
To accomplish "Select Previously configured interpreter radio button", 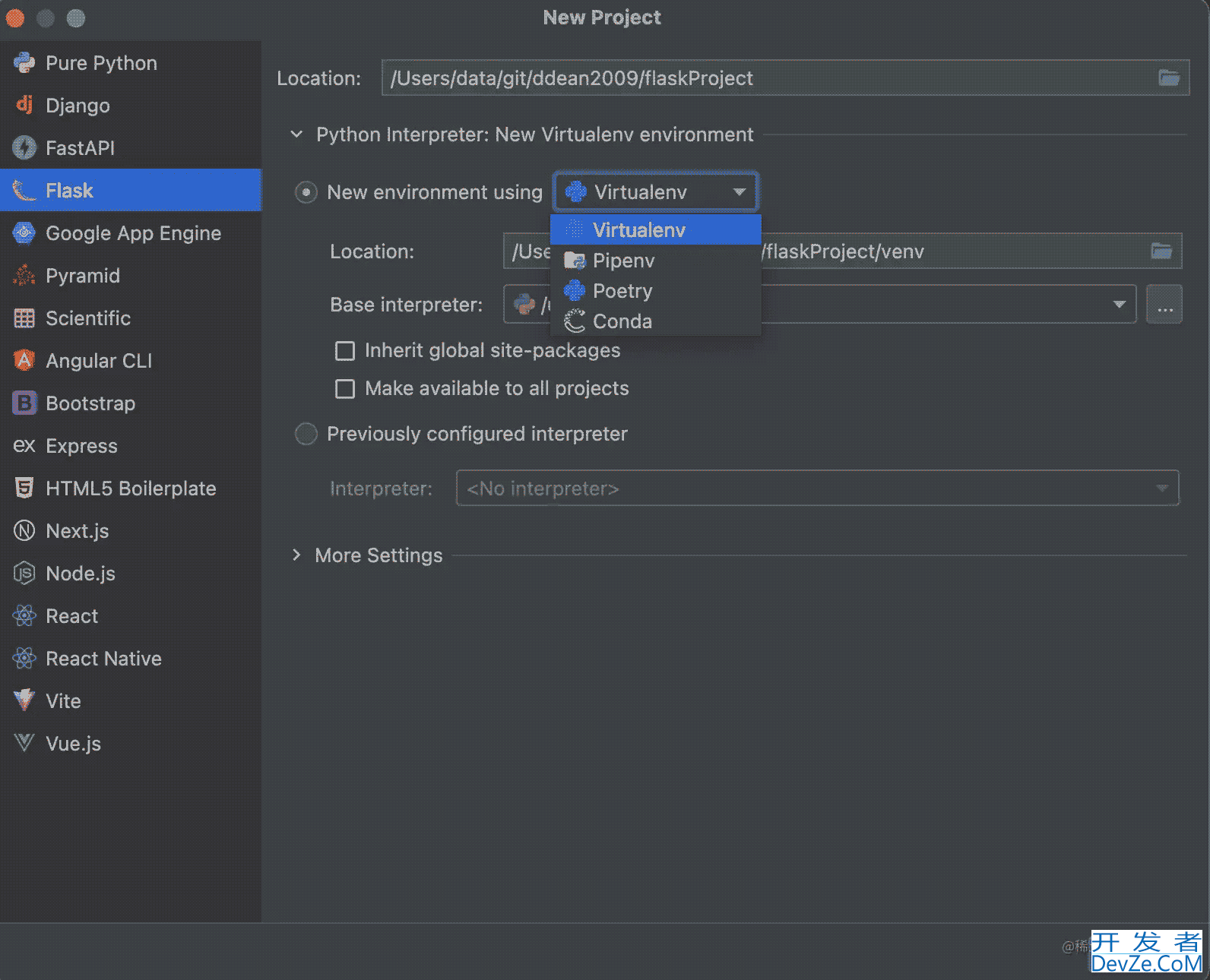I will 306,434.
